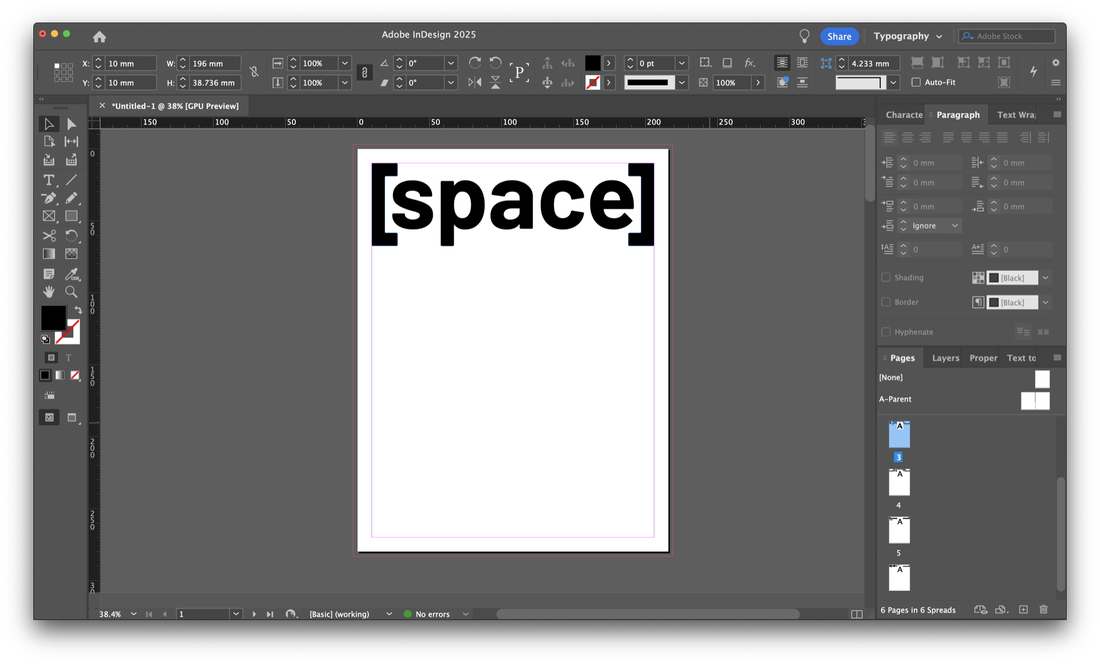The height and width of the screenshot is (664, 1100).
Task: Open the Typography workspace dropdown
Action: point(908,36)
